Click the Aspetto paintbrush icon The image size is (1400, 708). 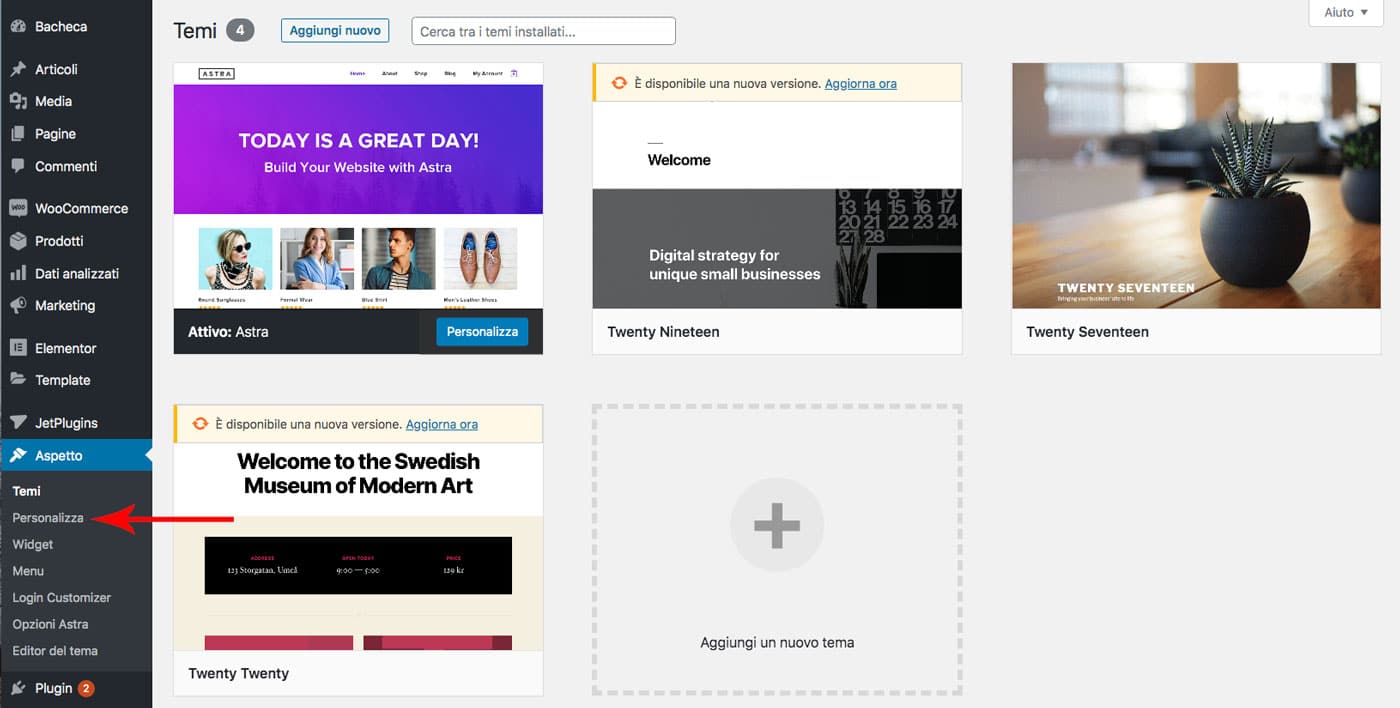tap(18, 455)
